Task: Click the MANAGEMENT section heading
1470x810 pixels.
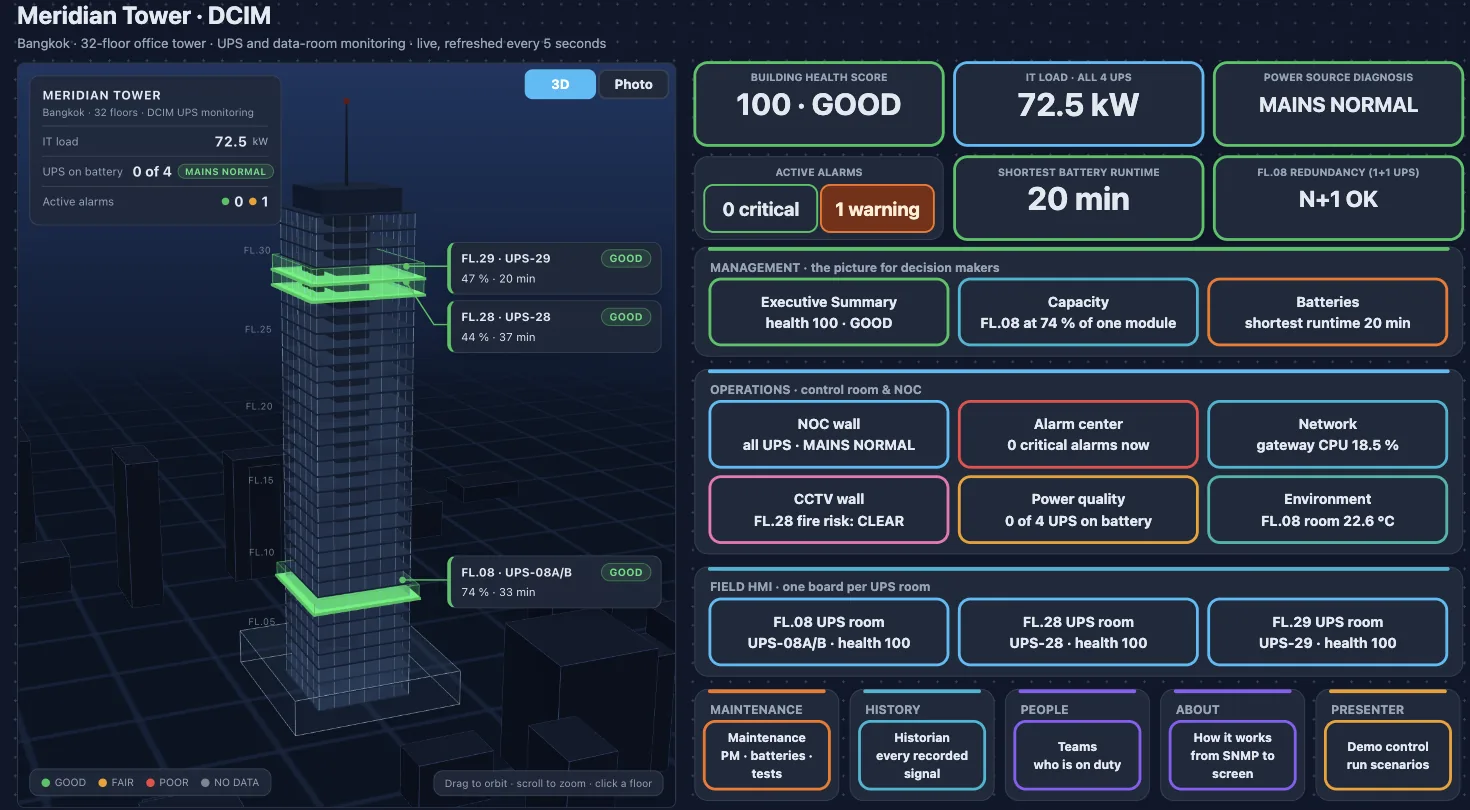Action: (855, 268)
